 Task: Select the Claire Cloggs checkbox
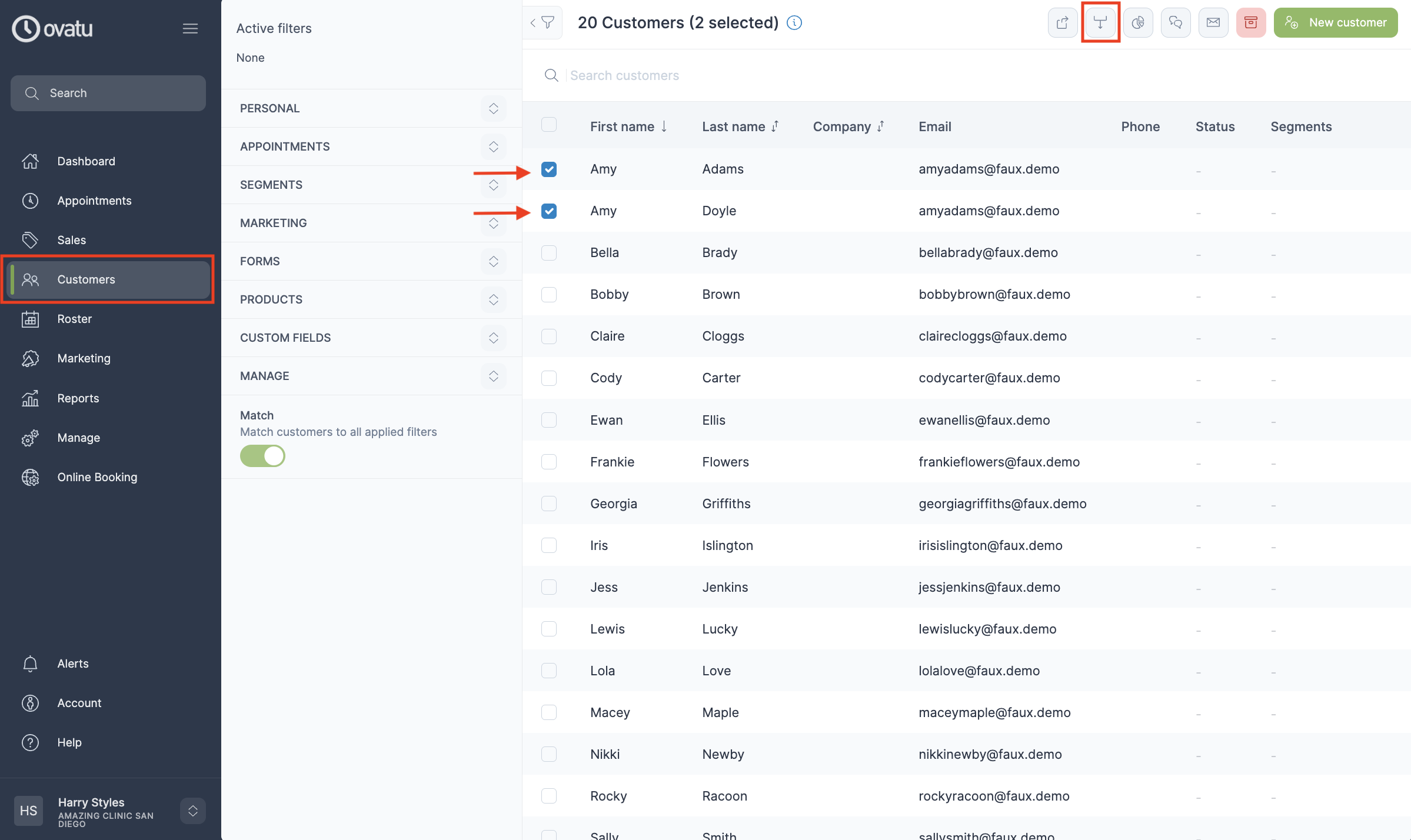coord(549,336)
